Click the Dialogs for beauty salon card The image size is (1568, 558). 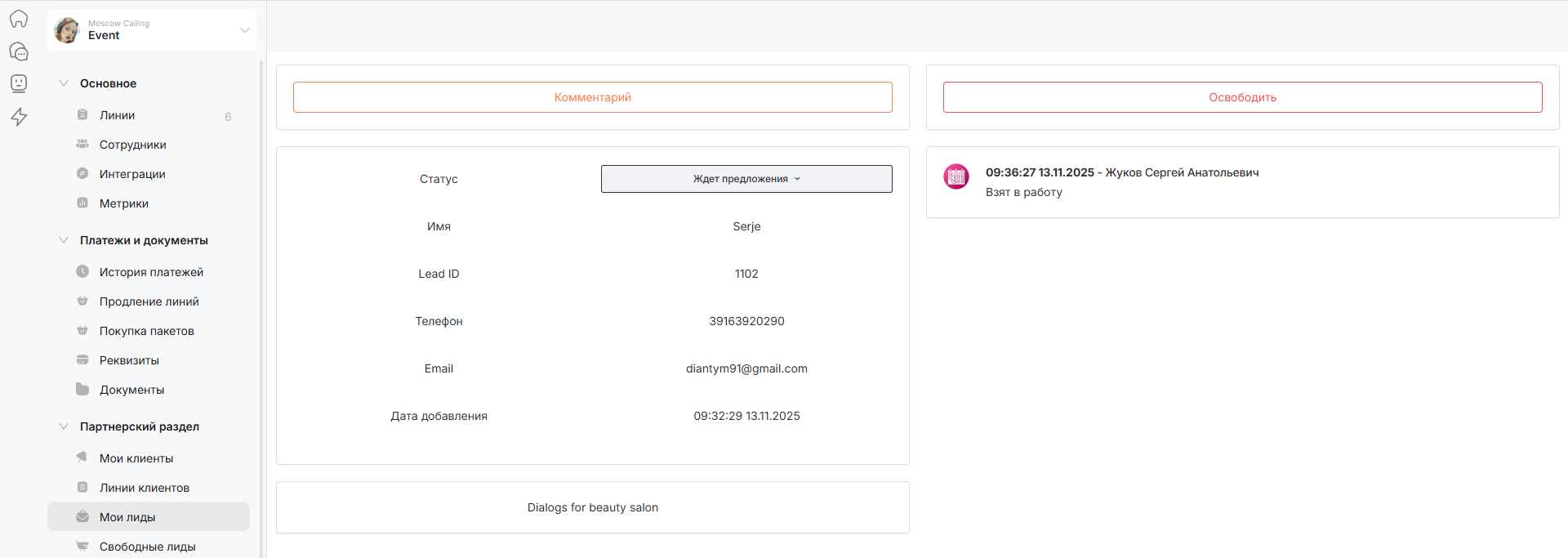point(592,507)
